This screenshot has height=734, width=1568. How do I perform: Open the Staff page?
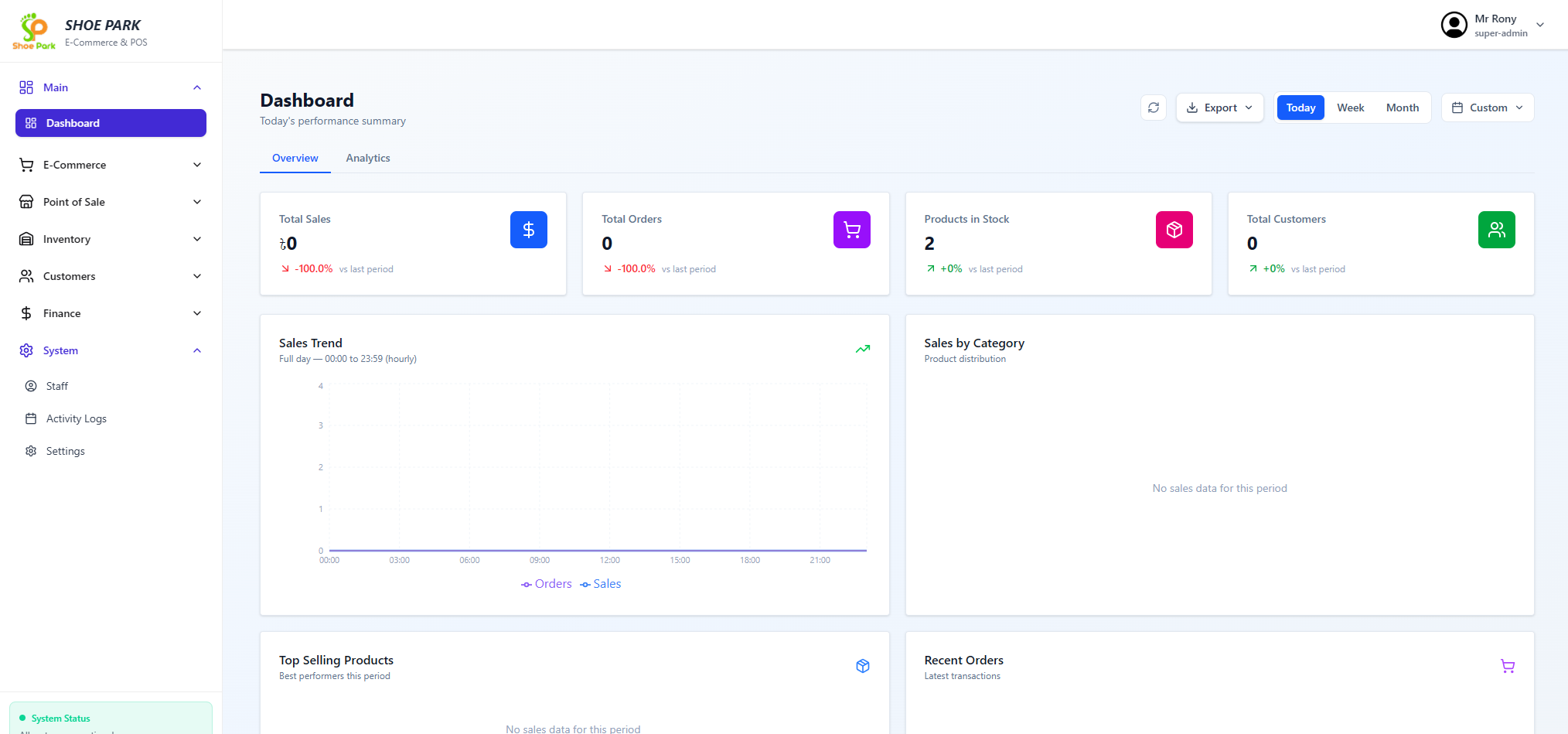[111, 386]
